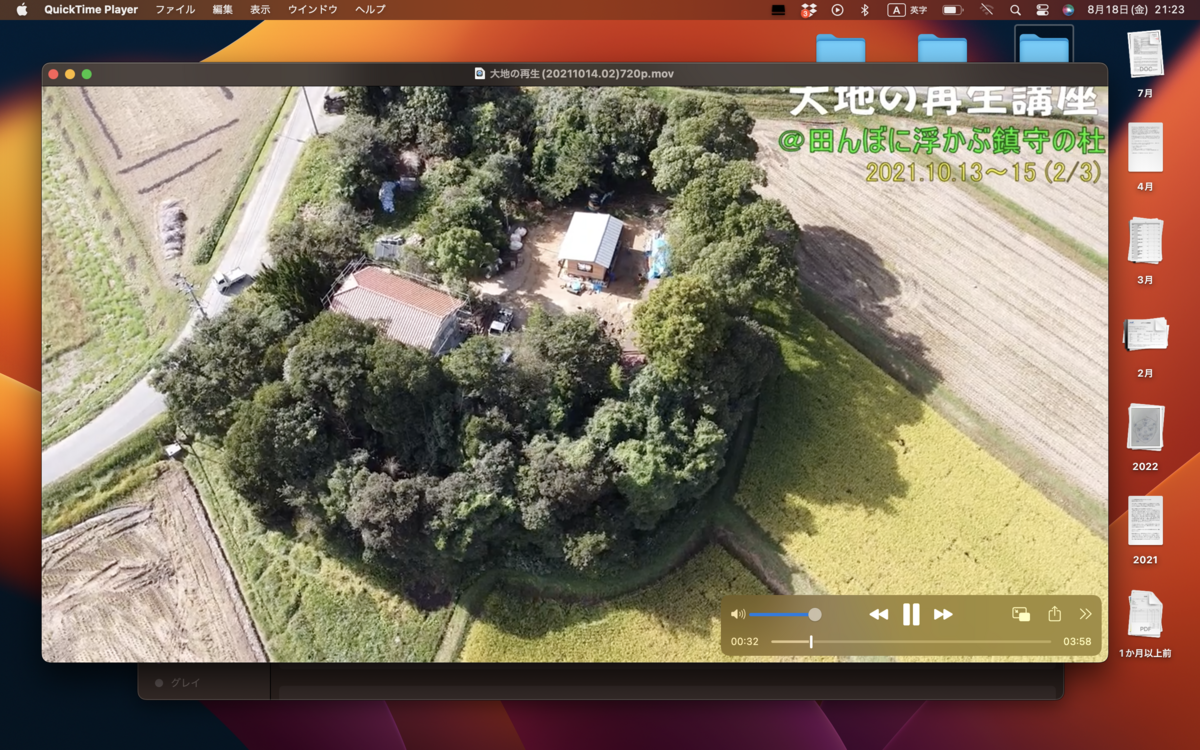Enter full screen with green button

pos(87,74)
